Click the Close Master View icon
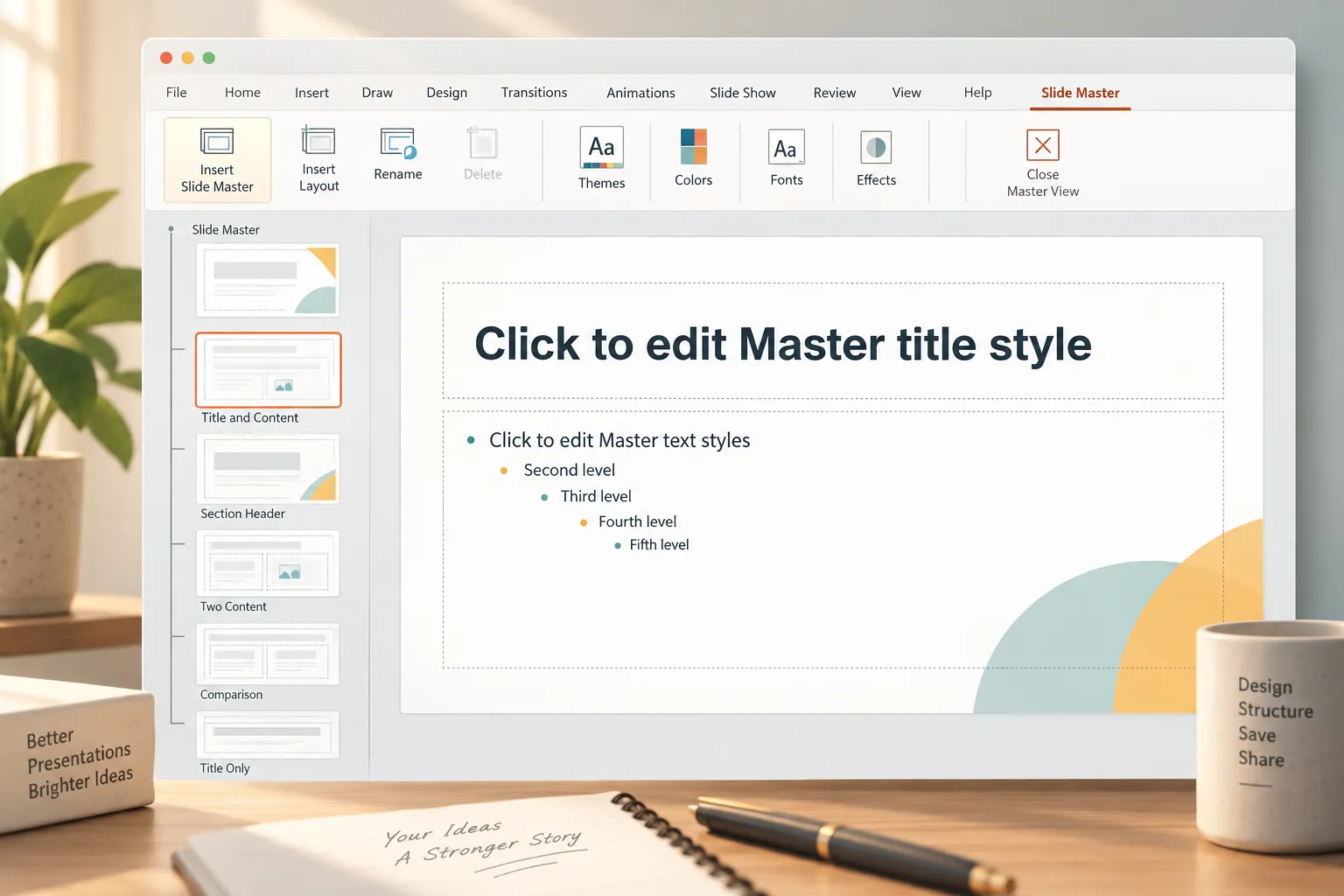Viewport: 1344px width, 896px height. point(1043,145)
